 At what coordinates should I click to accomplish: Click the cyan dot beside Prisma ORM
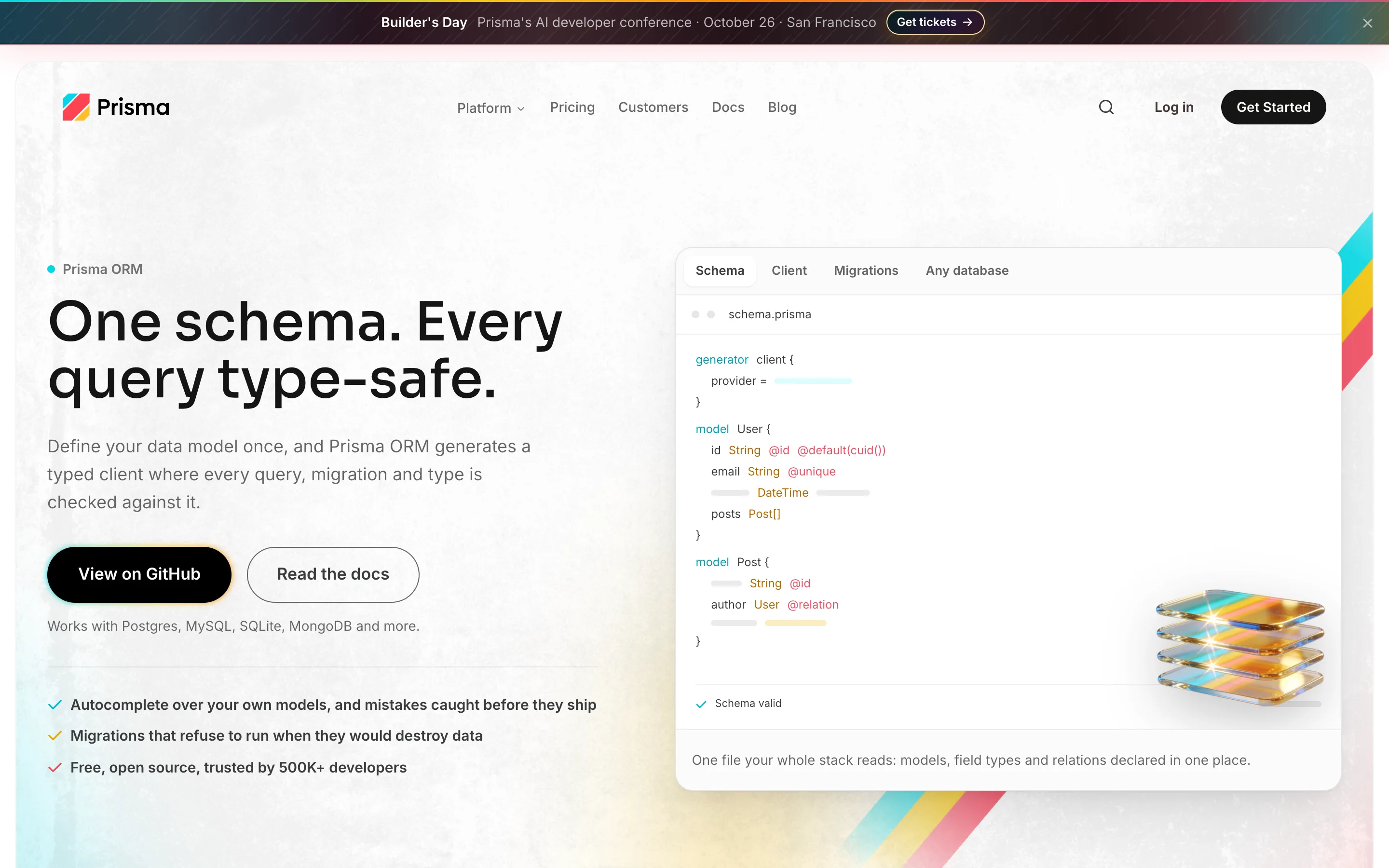click(51, 269)
